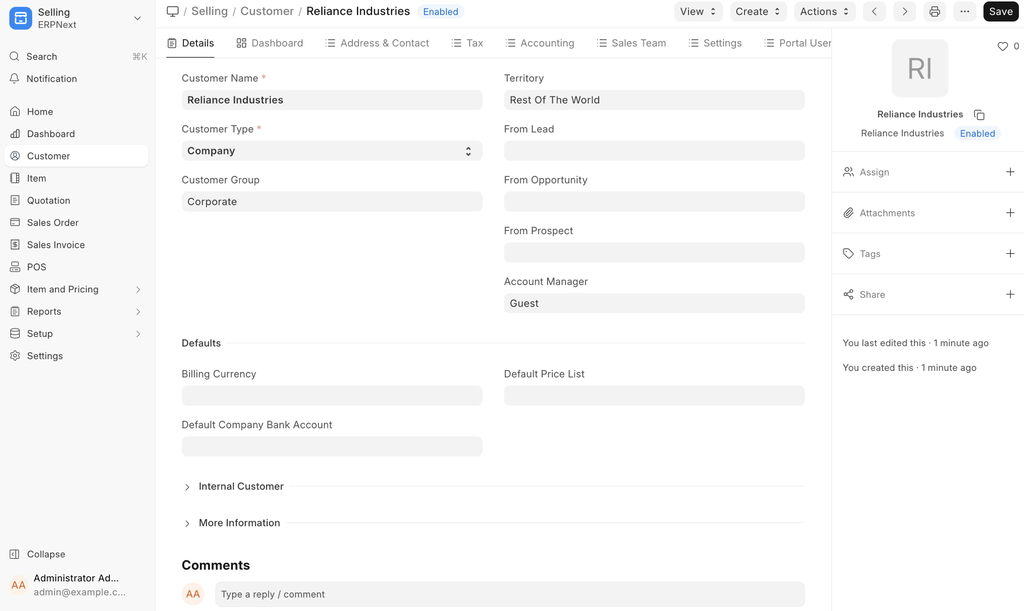
Task: Click the Billing Currency input field
Action: point(331,396)
